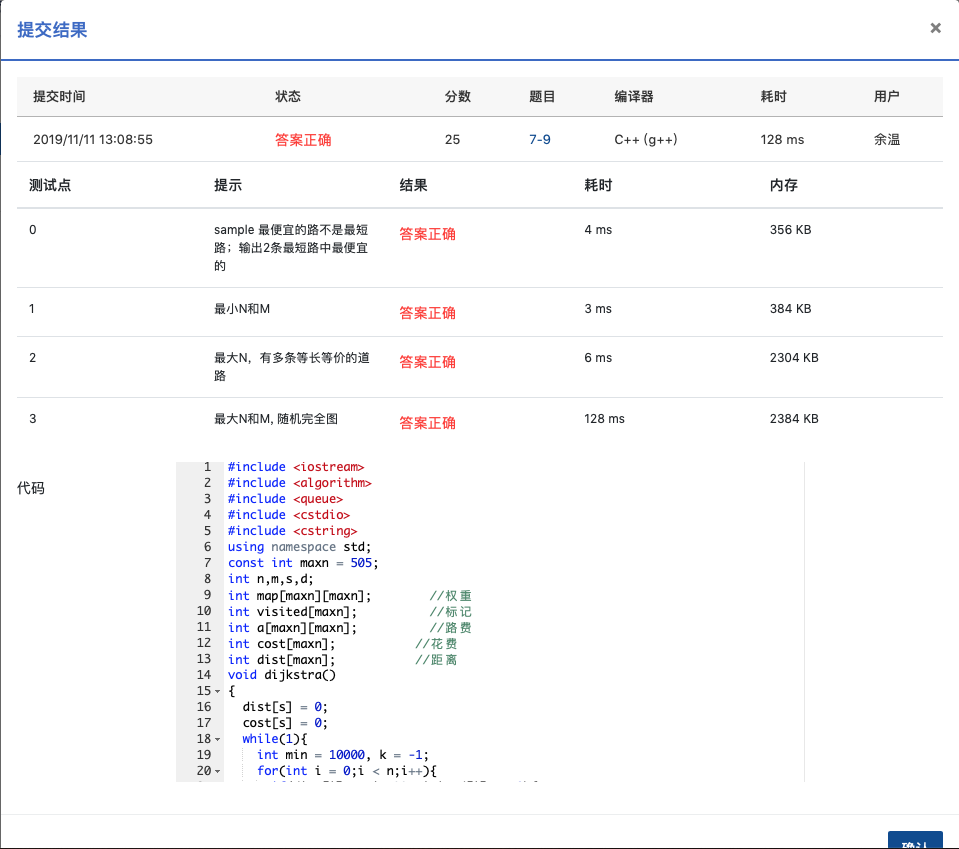Click the 结果 column header
This screenshot has width=959, height=849.
point(413,185)
